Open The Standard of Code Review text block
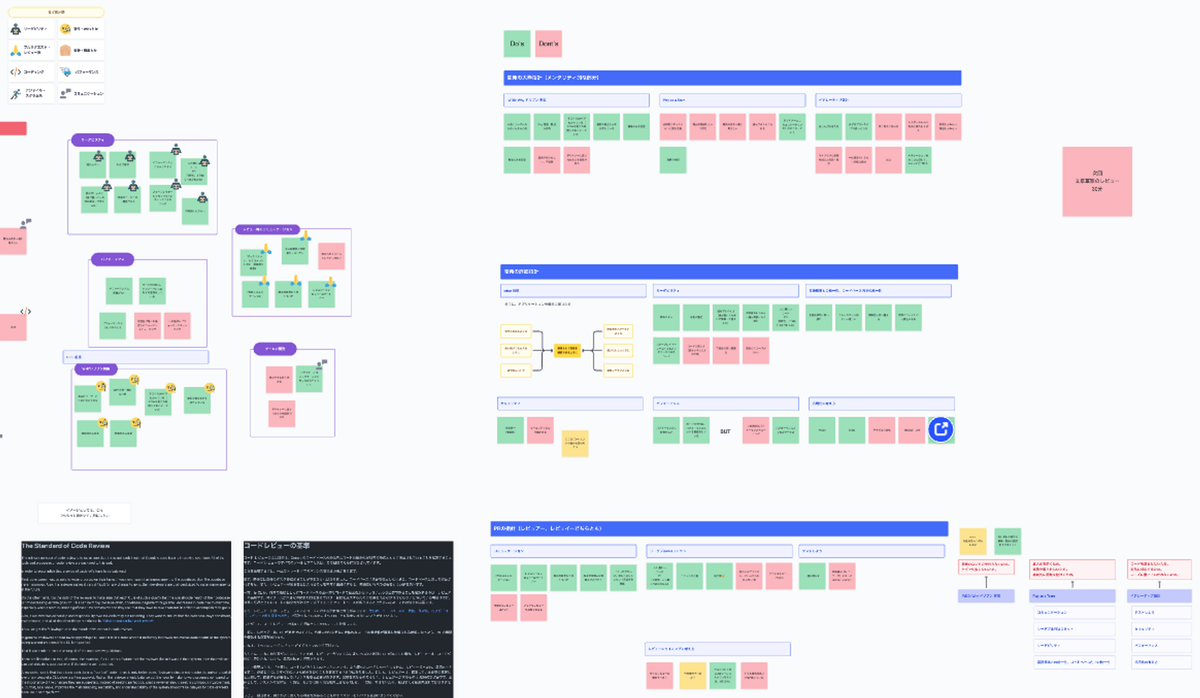This screenshot has height=698, width=1200. (x=126, y=620)
